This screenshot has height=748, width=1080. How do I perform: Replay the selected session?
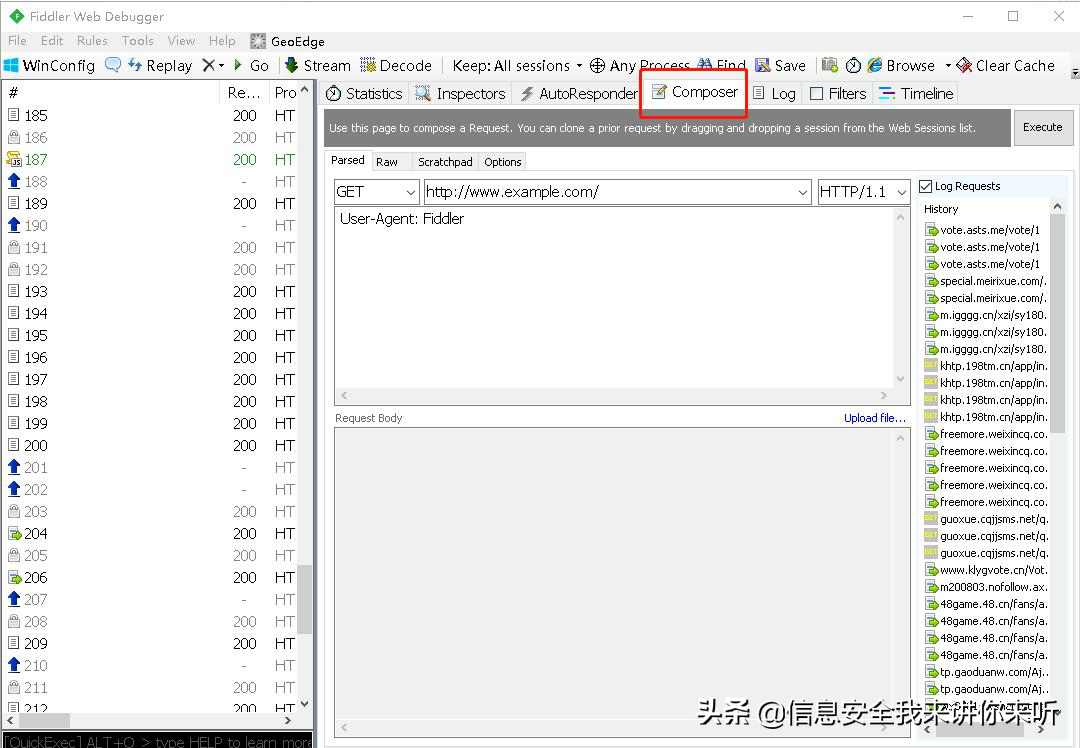click(160, 65)
